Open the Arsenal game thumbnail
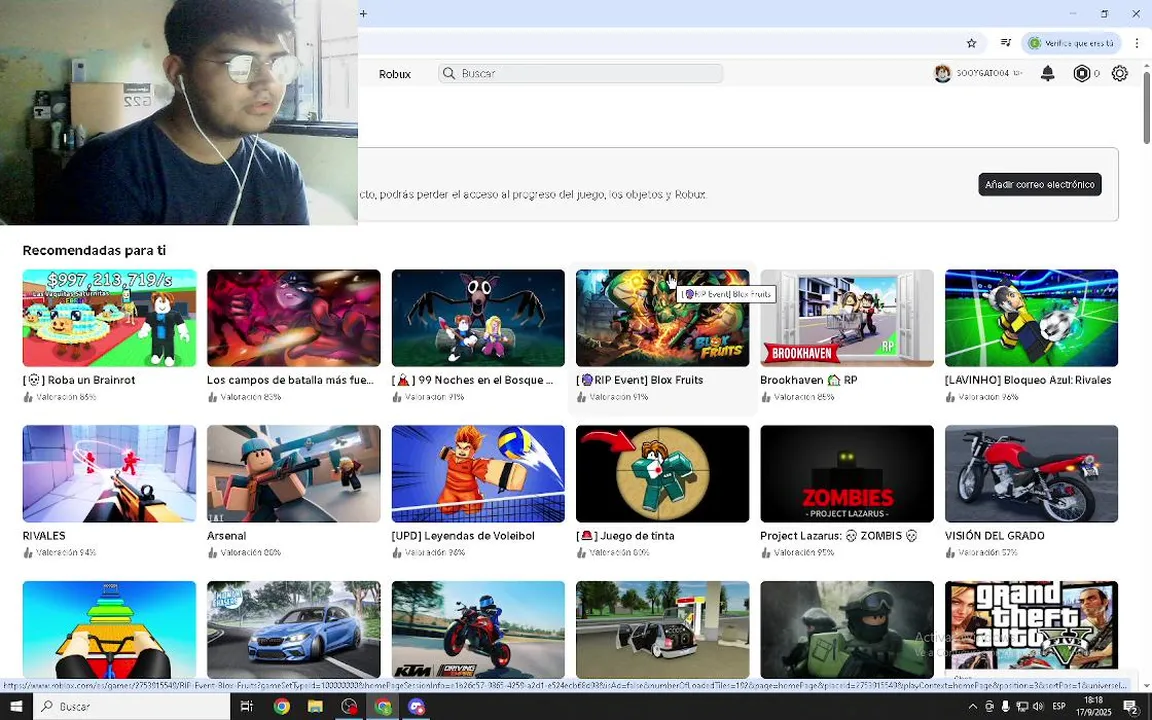Viewport: 1152px width, 720px height. click(294, 474)
